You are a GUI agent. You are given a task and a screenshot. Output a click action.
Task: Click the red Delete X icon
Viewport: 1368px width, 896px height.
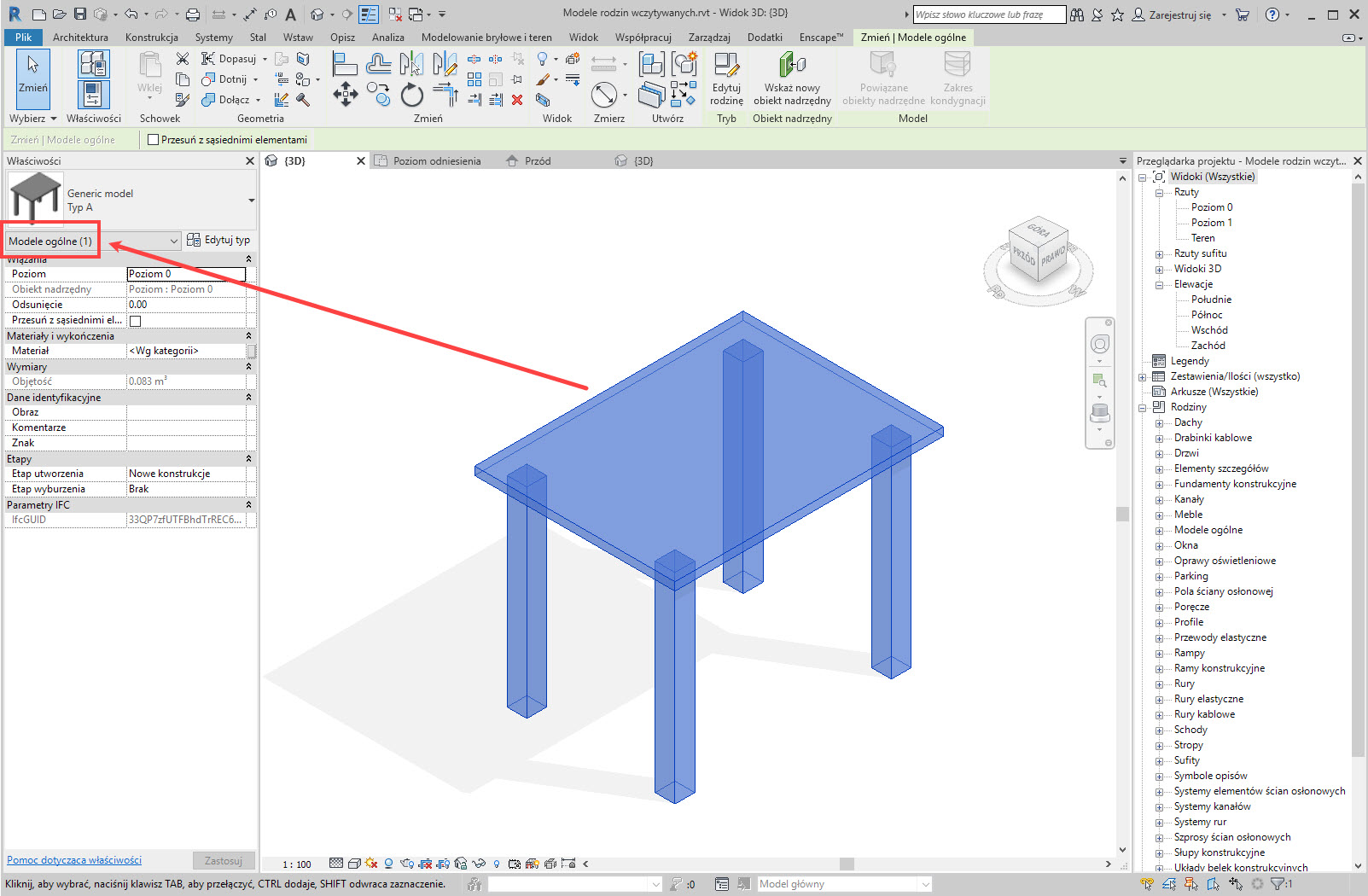pos(517,100)
